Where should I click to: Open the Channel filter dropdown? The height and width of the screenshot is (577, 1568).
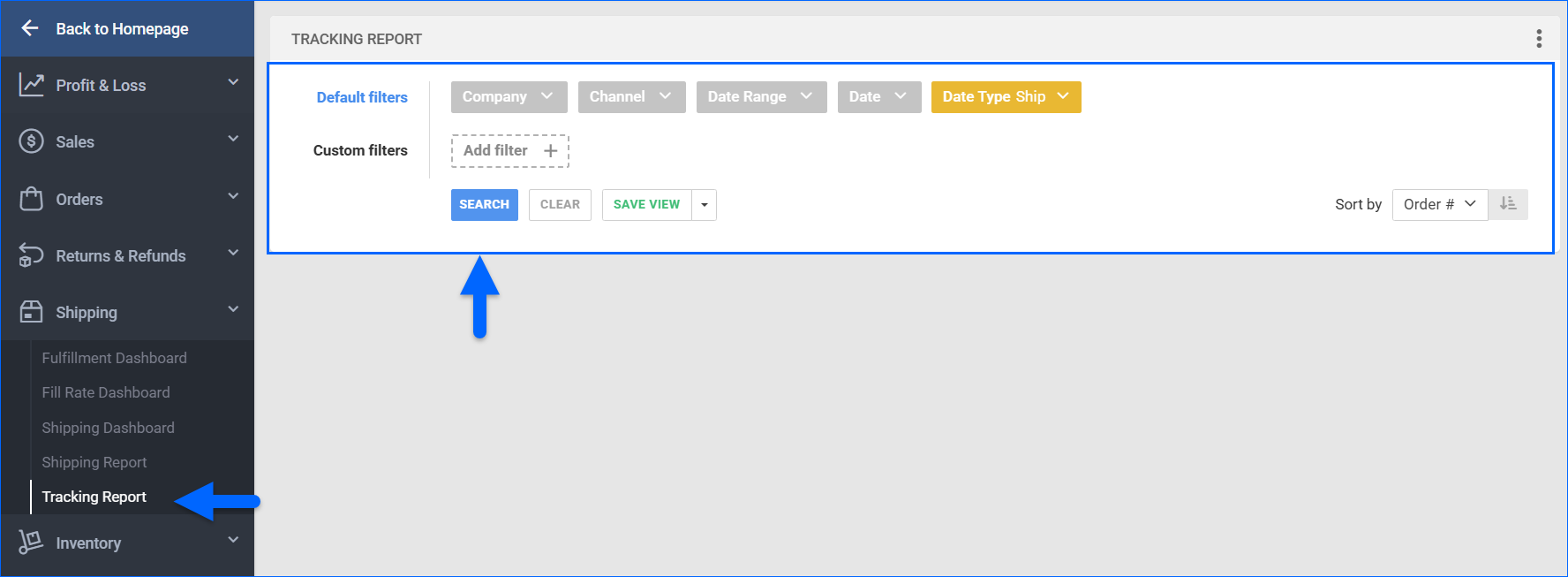point(631,97)
